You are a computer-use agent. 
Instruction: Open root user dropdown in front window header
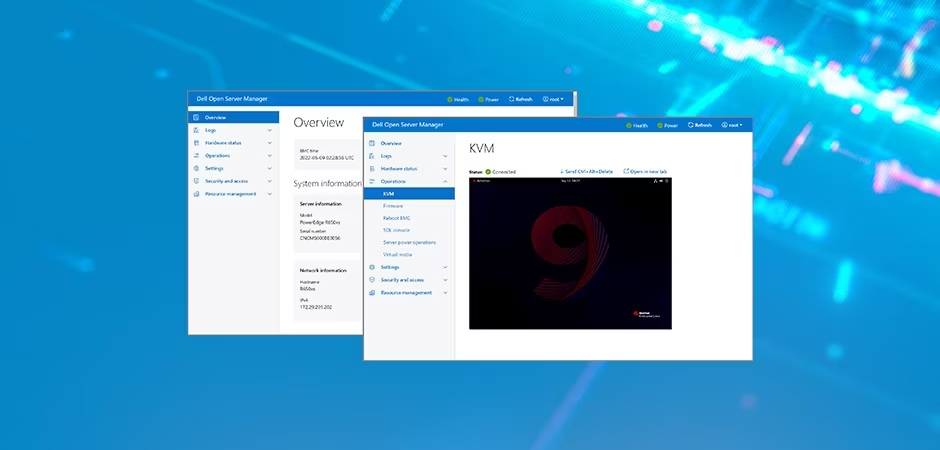[x=732, y=125]
